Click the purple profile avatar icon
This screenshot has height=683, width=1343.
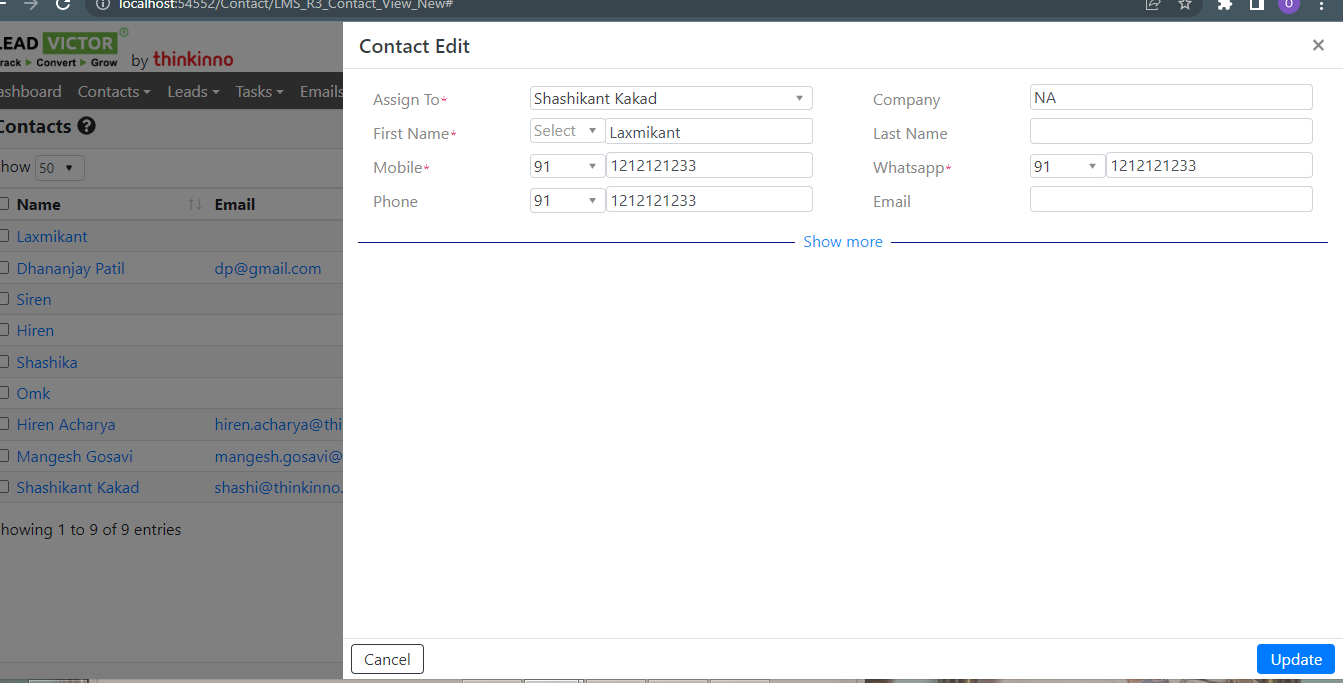[1288, 5]
